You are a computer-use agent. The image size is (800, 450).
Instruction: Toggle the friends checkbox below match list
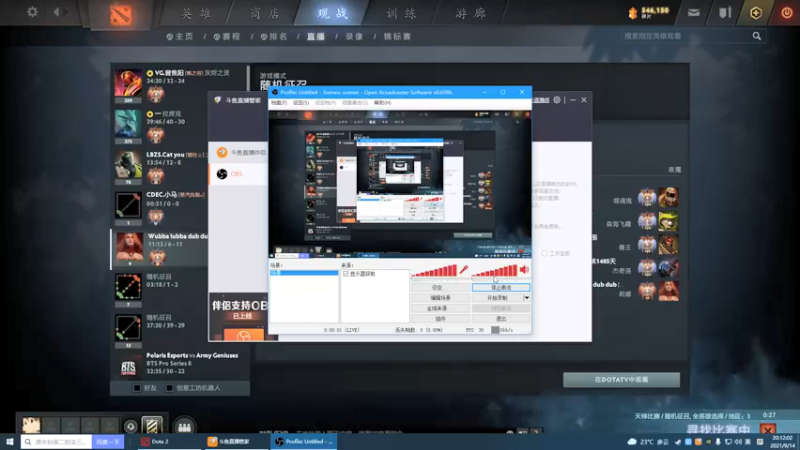pos(137,388)
